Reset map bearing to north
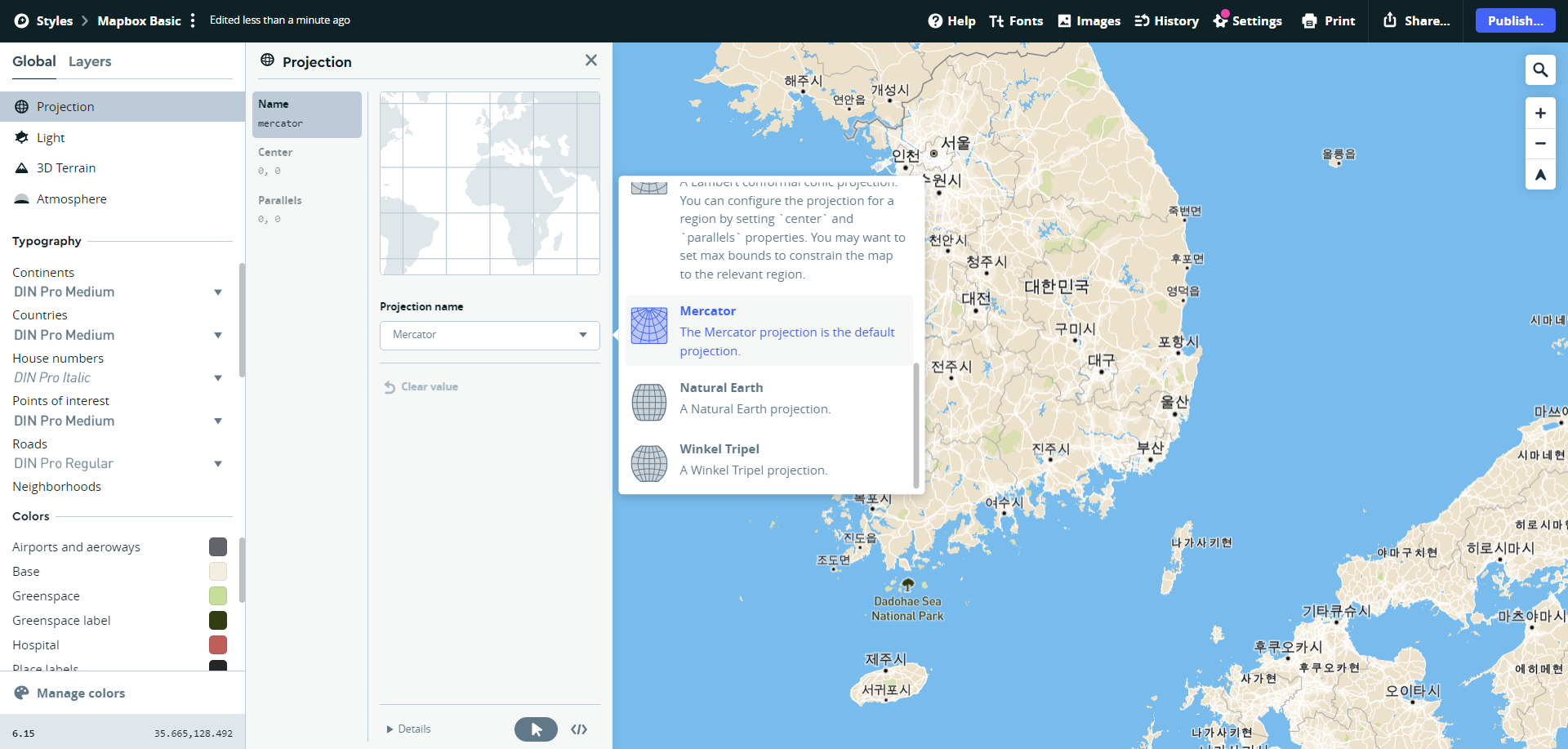 click(x=1540, y=175)
